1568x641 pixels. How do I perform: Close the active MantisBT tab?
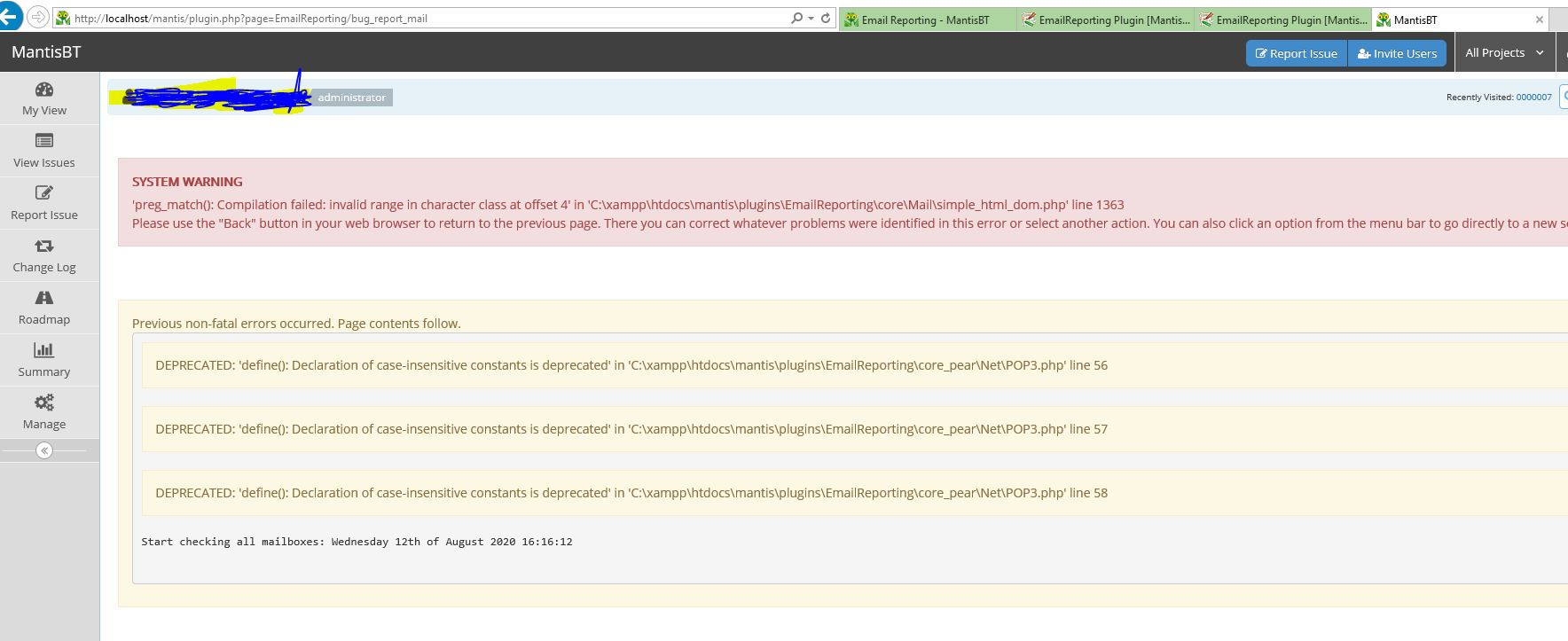(x=1540, y=20)
